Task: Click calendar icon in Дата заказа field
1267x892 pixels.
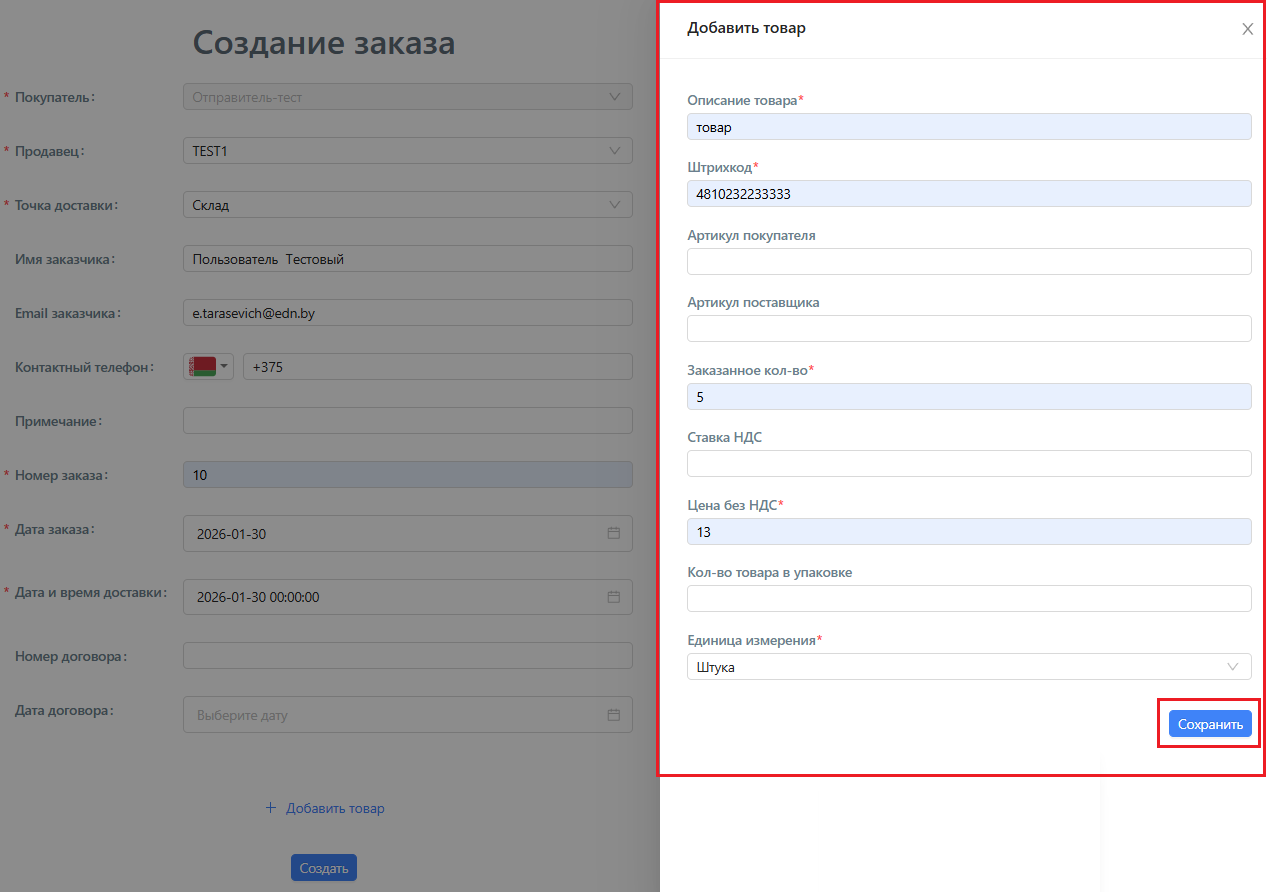Action: [614, 533]
